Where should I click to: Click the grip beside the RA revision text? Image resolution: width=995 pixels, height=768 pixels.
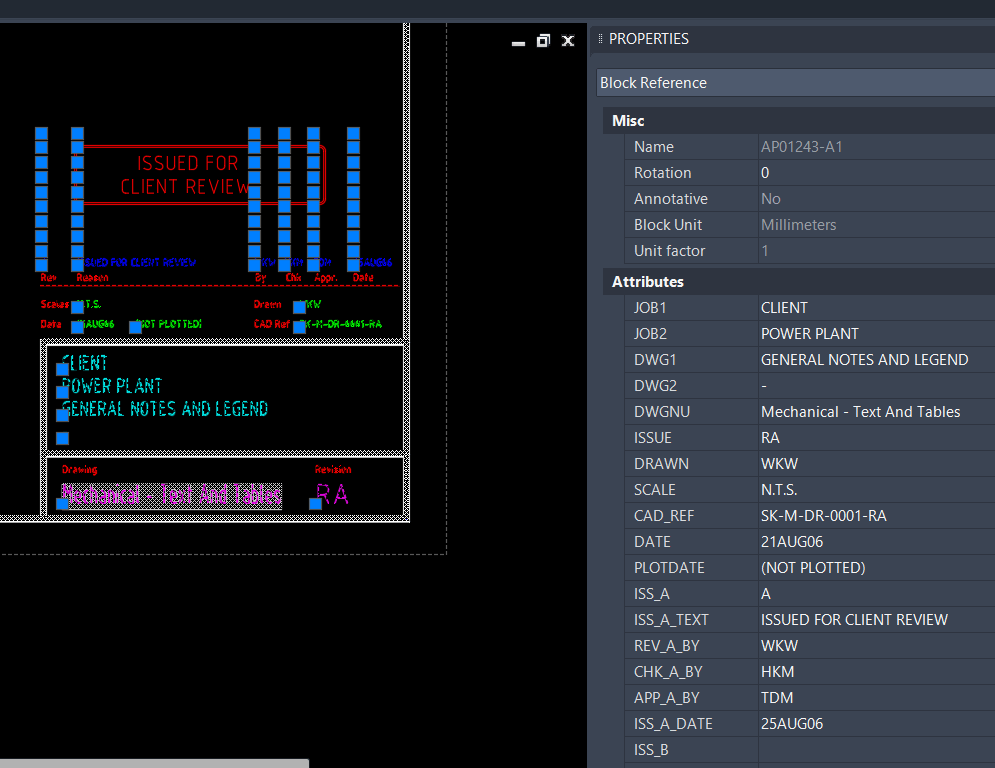[315, 504]
